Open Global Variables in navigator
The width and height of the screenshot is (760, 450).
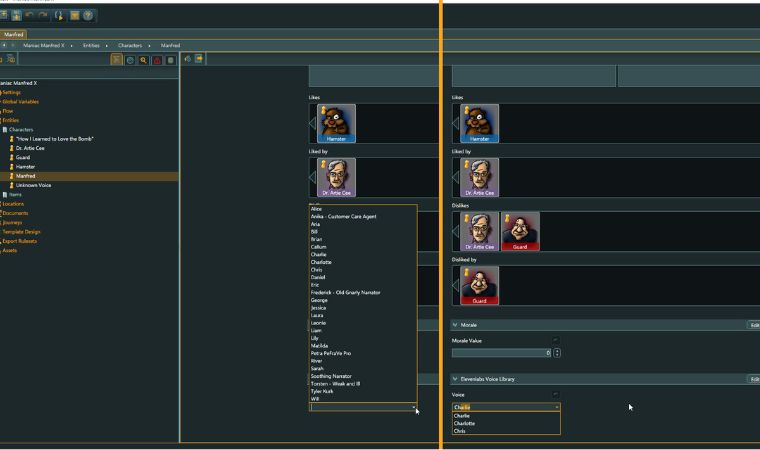[x=20, y=102]
